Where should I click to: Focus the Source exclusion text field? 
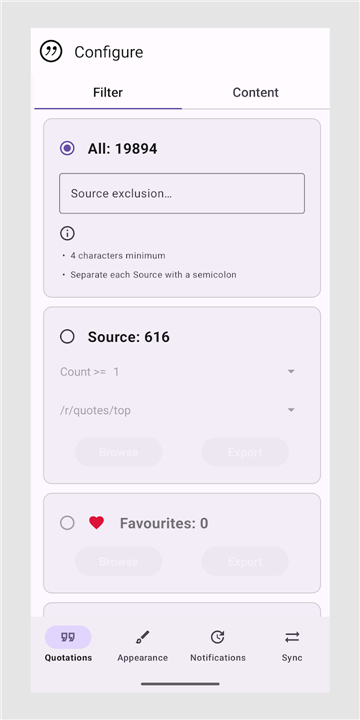pos(182,193)
